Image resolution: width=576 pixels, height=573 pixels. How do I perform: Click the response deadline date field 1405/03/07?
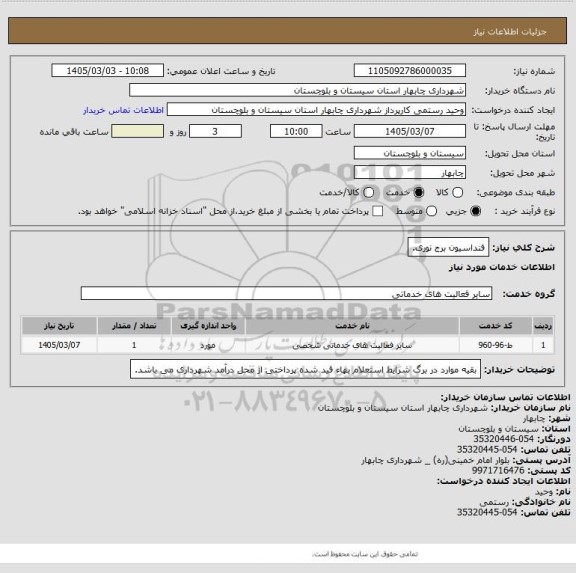click(x=410, y=131)
